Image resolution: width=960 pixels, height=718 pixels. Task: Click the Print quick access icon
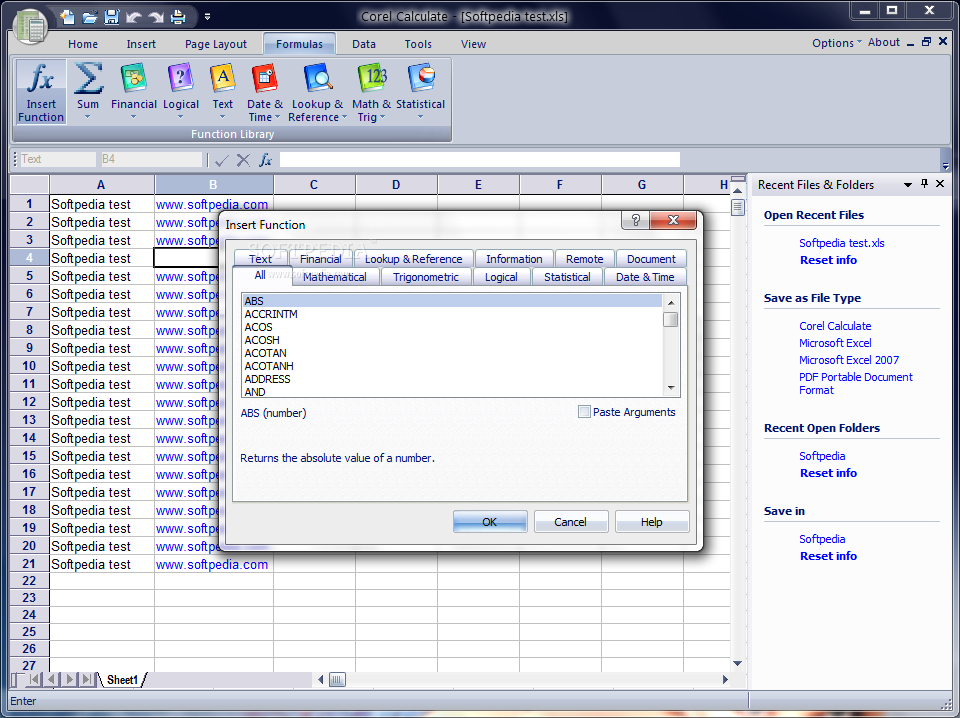coord(178,17)
